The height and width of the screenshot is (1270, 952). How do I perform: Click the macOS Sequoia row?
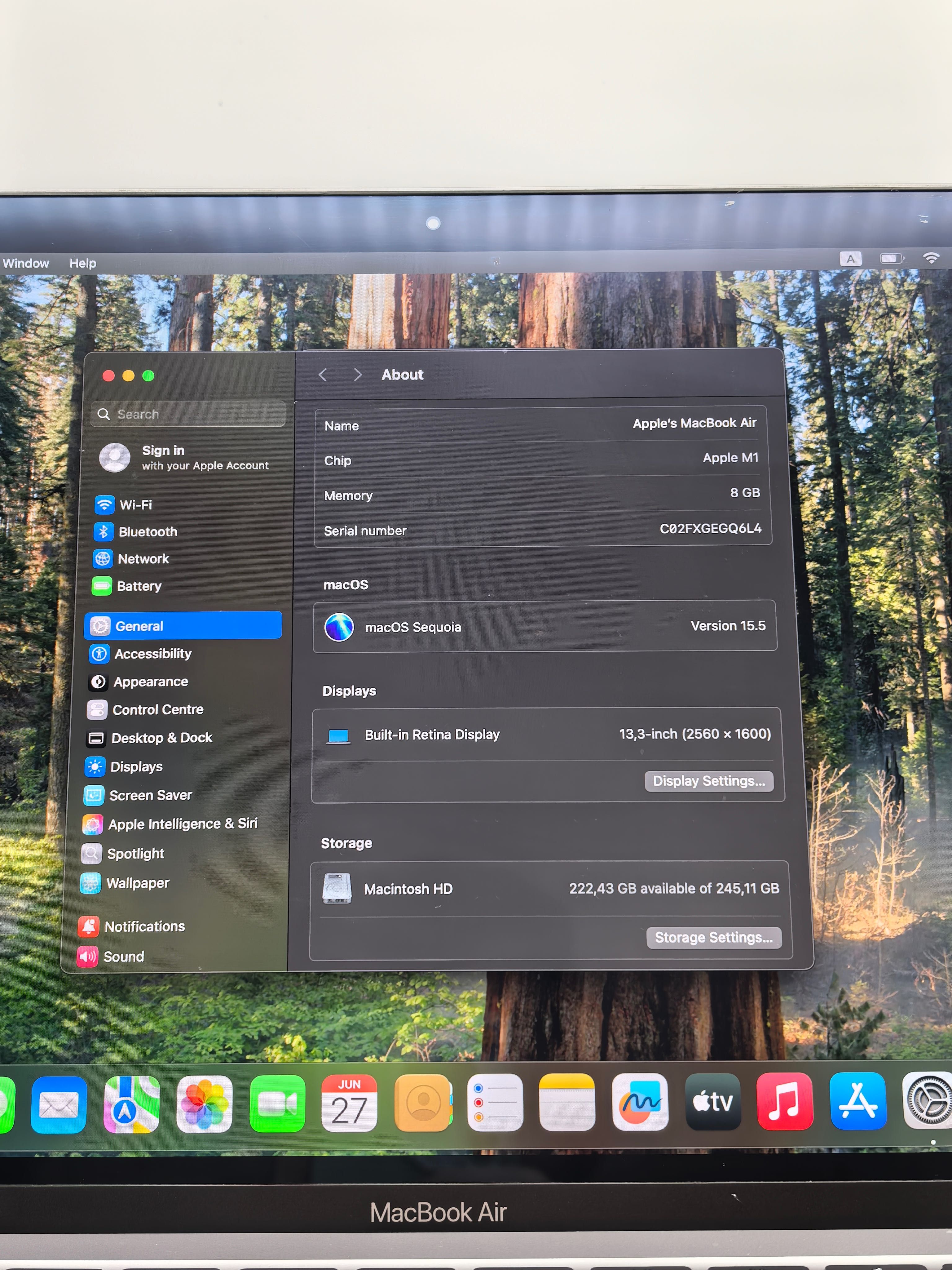click(x=545, y=626)
